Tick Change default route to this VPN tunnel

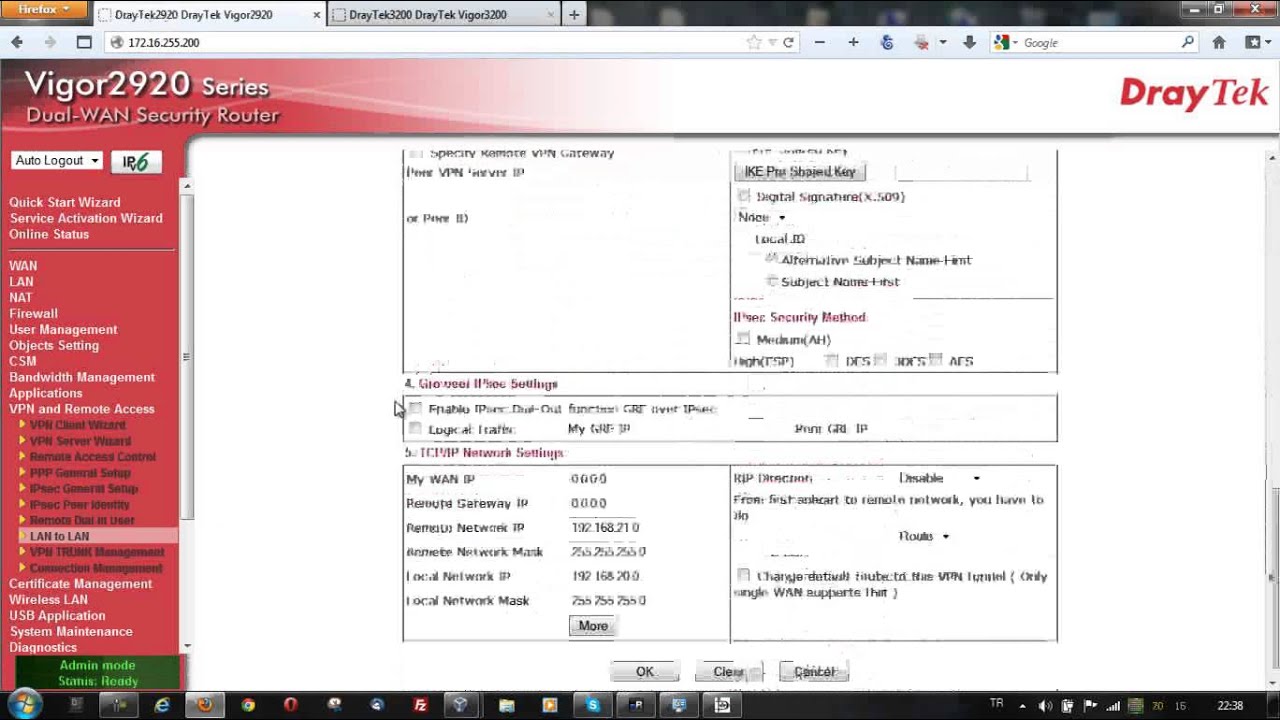tap(743, 576)
